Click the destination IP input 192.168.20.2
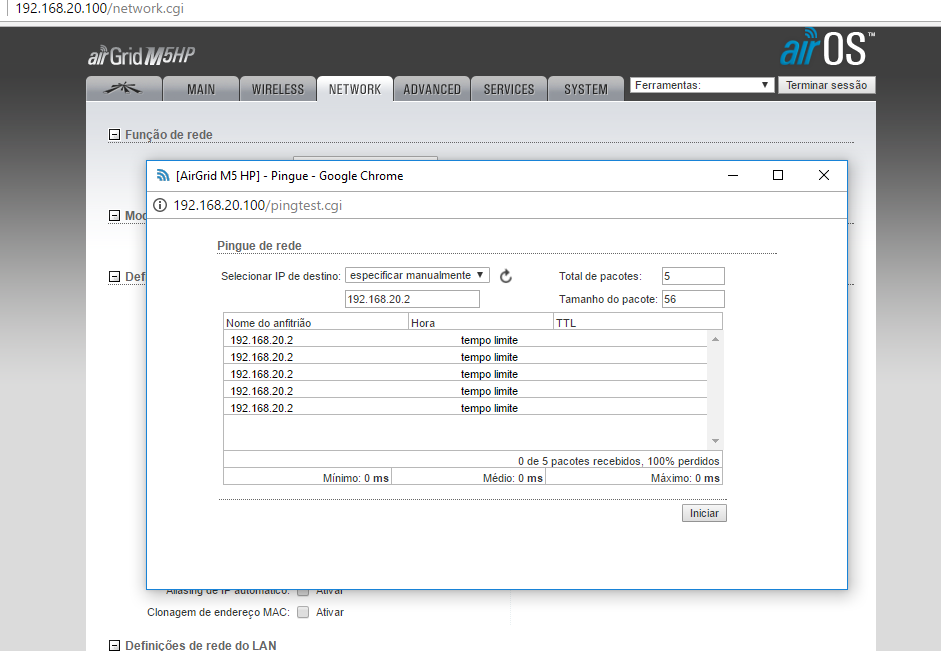Viewport: 941px width, 651px height. pyautogui.click(x=412, y=299)
